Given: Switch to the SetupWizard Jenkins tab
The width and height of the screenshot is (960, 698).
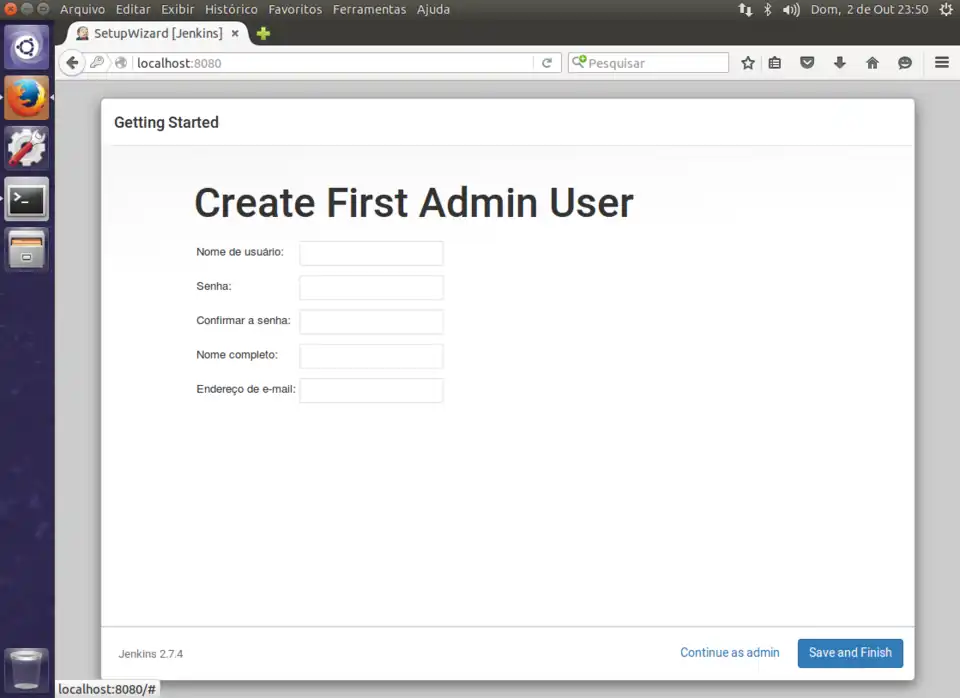Looking at the screenshot, I should [x=150, y=32].
